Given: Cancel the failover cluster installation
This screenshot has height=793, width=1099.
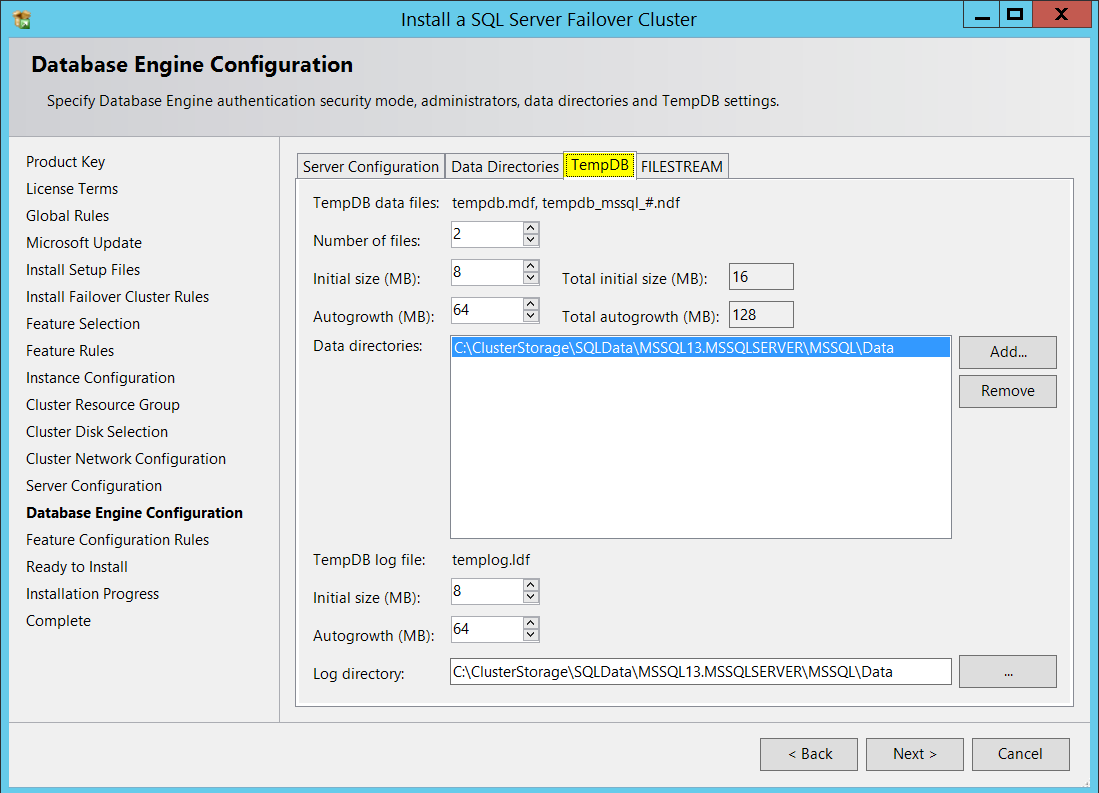Looking at the screenshot, I should pos(1020,754).
